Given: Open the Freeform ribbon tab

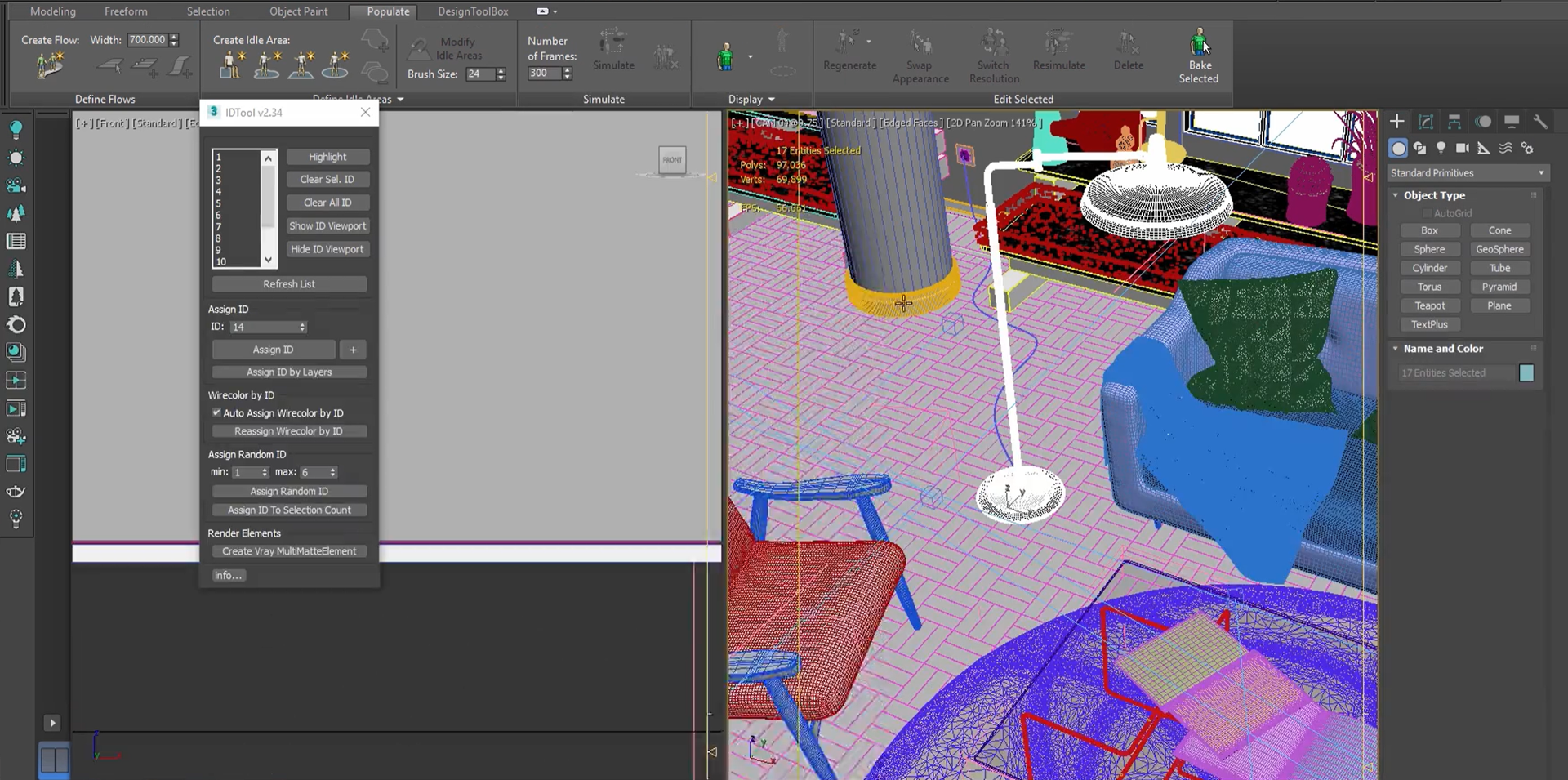Looking at the screenshot, I should (126, 11).
